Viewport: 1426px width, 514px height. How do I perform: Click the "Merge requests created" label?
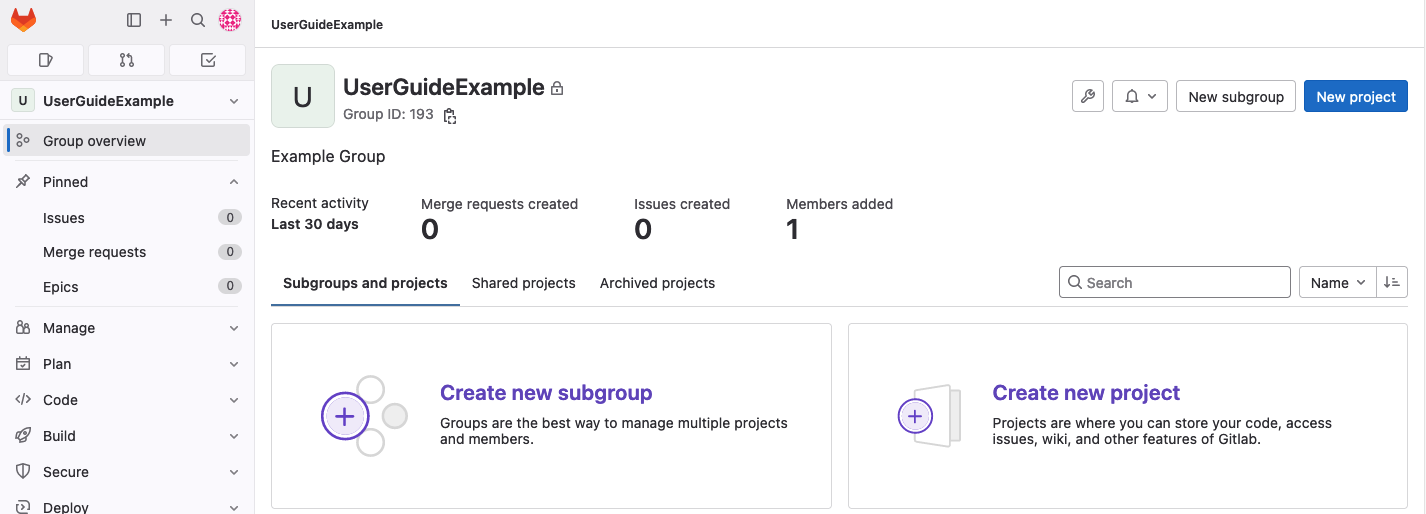(500, 204)
